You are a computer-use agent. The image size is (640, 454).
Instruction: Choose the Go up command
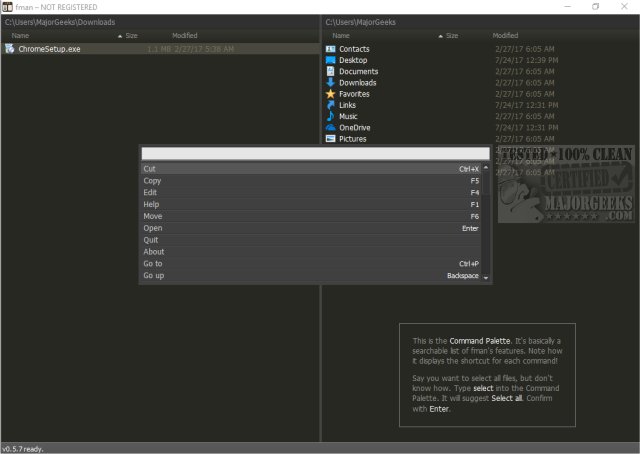tap(311, 276)
